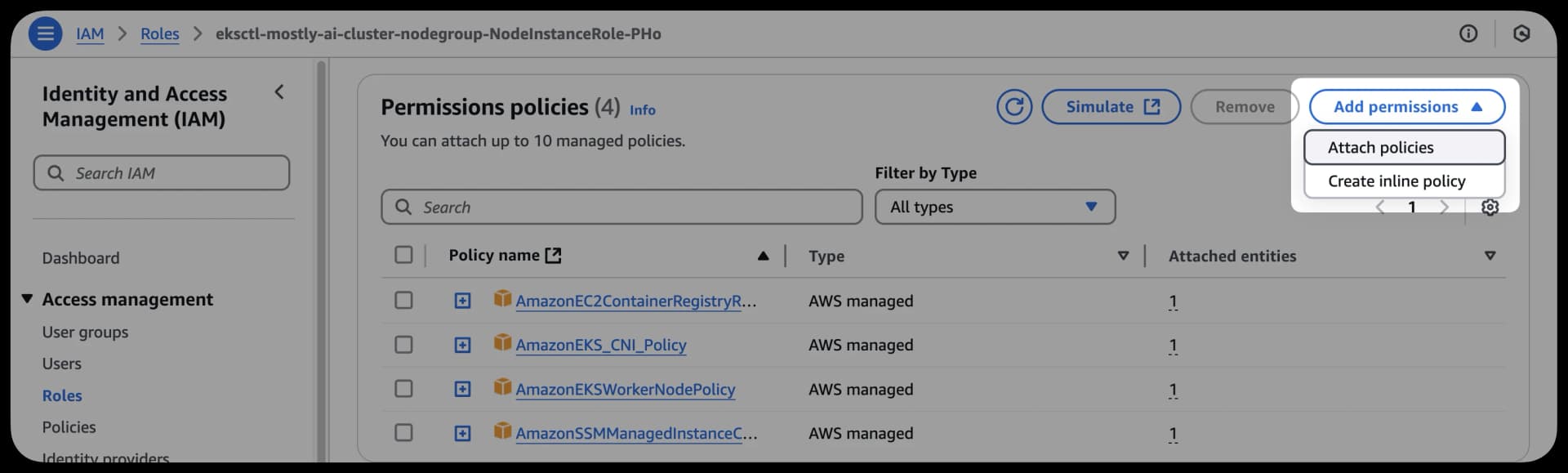This screenshot has width=1568, height=473.
Task: Open Policies in the sidebar
Action: (69, 427)
